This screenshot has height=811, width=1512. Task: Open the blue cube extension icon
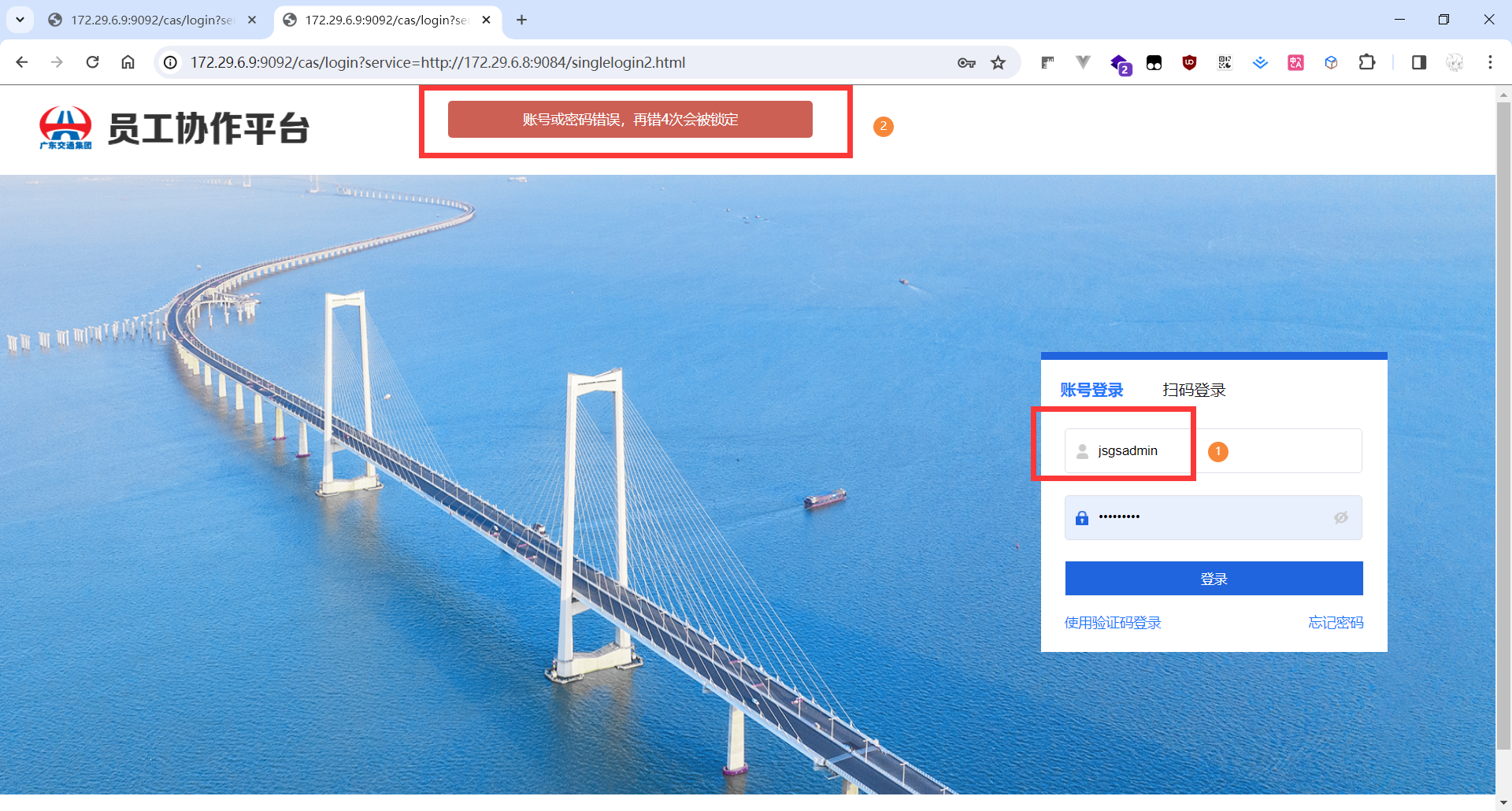(x=1331, y=63)
